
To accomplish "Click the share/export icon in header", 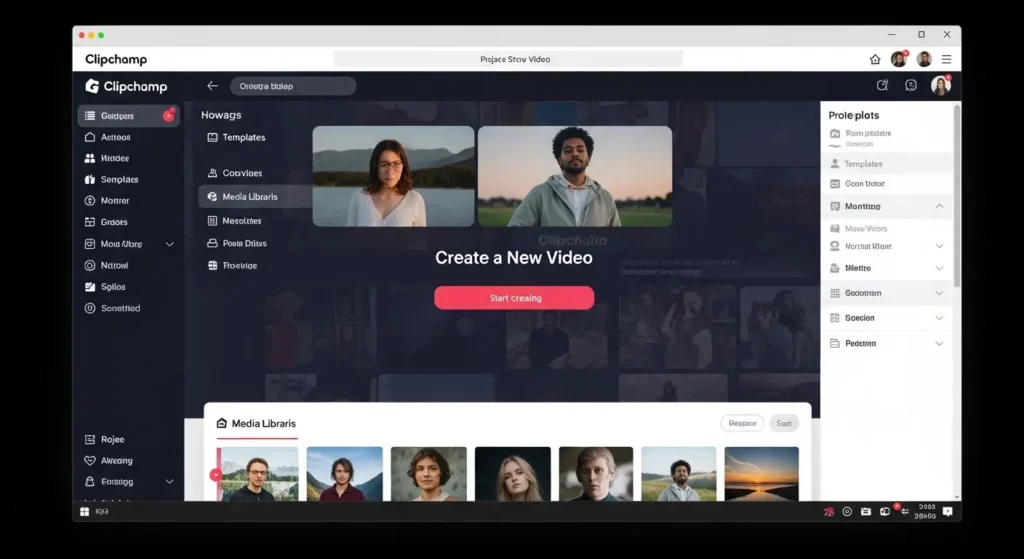I will coord(882,86).
